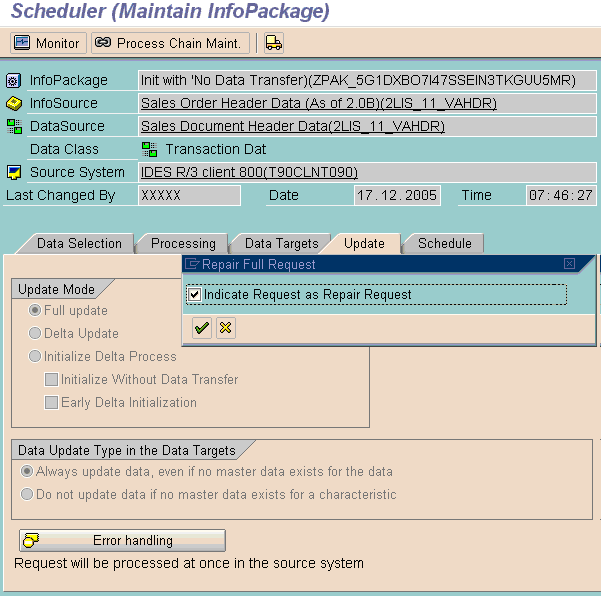601x596 pixels.
Task: Close the Repair Full Request popup
Action: click(569, 264)
